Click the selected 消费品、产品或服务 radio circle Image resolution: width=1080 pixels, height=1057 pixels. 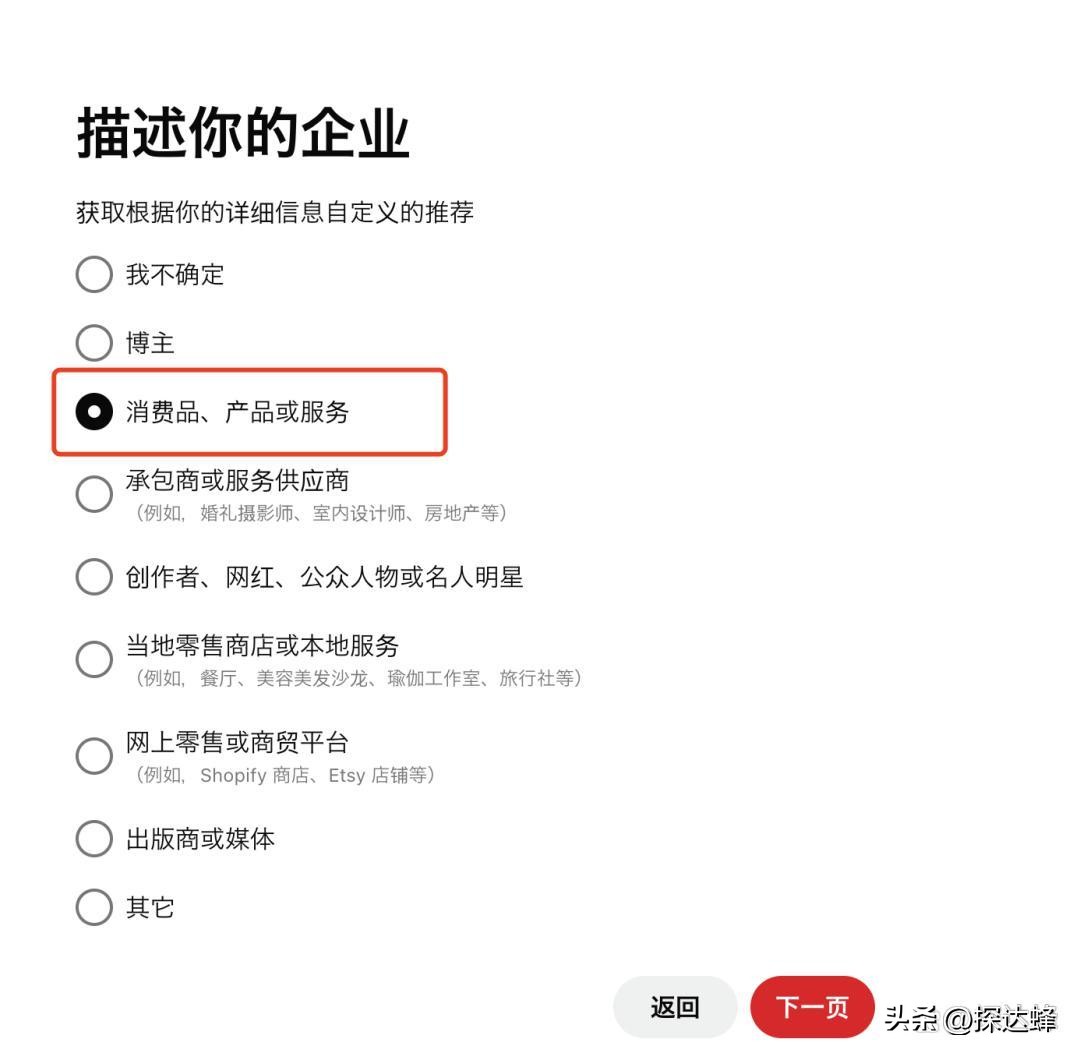[x=94, y=412]
